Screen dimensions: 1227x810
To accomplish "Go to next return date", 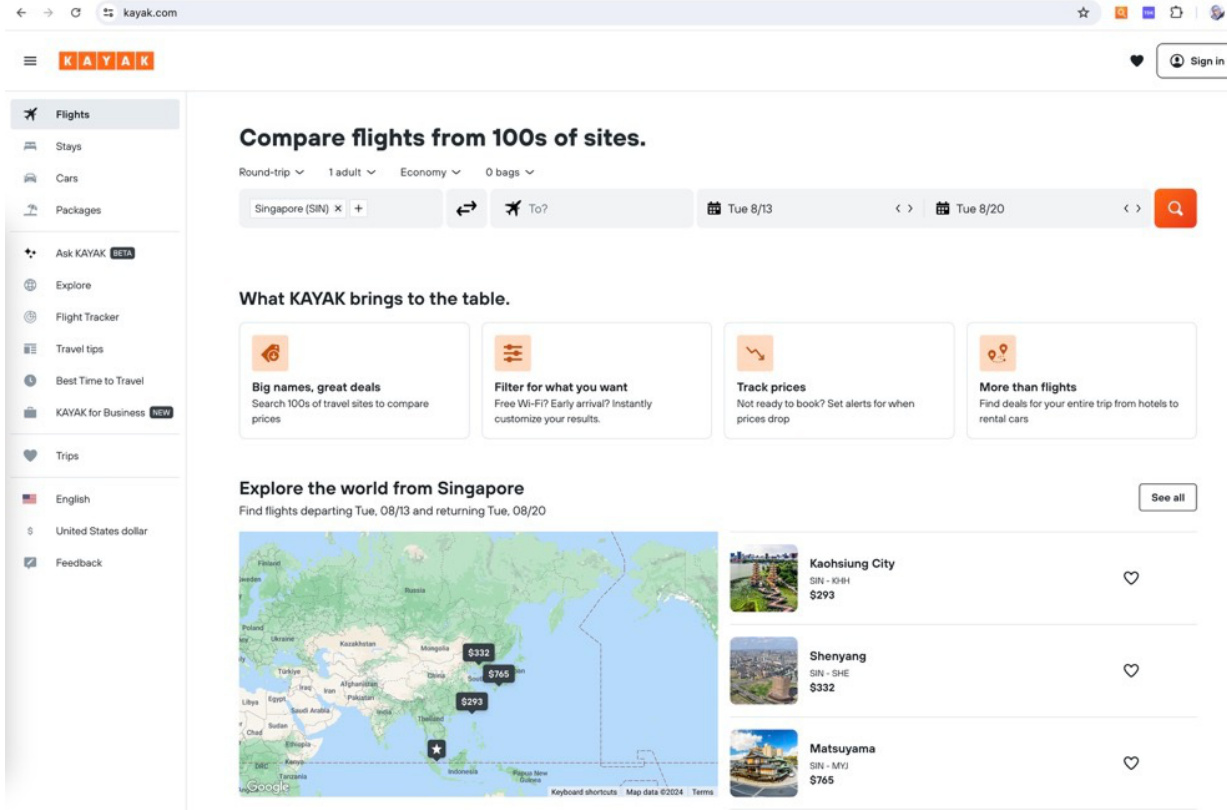I will (1138, 209).
